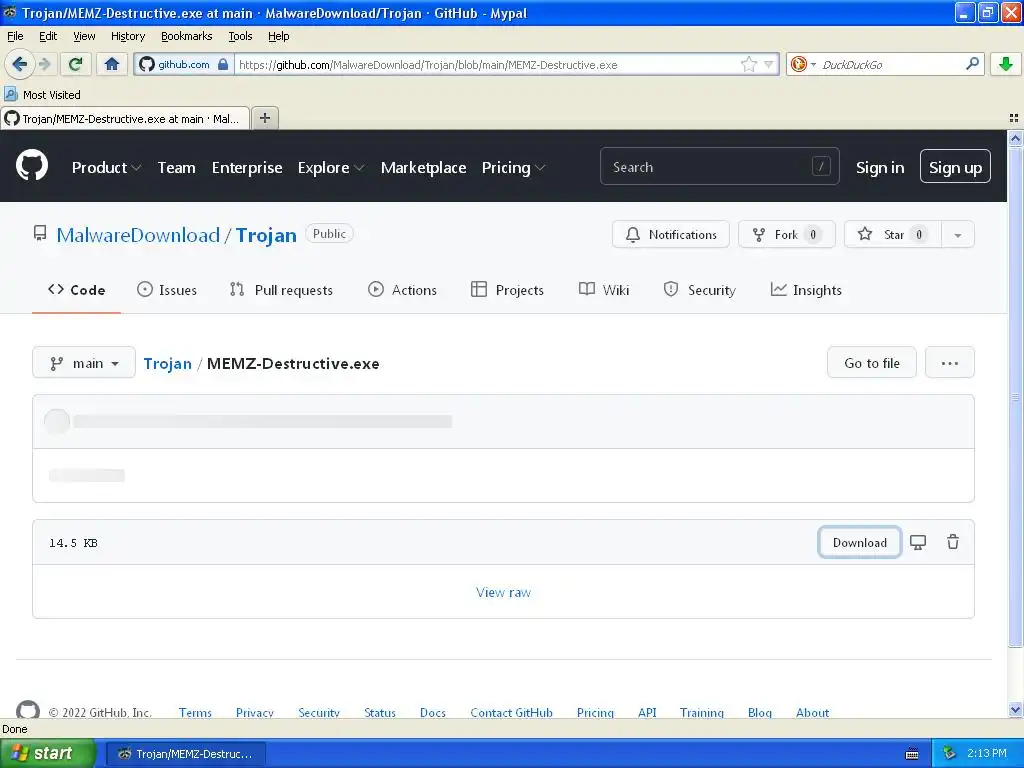Click the Notifications bell button
This screenshot has height=768, width=1024.
tap(671, 234)
